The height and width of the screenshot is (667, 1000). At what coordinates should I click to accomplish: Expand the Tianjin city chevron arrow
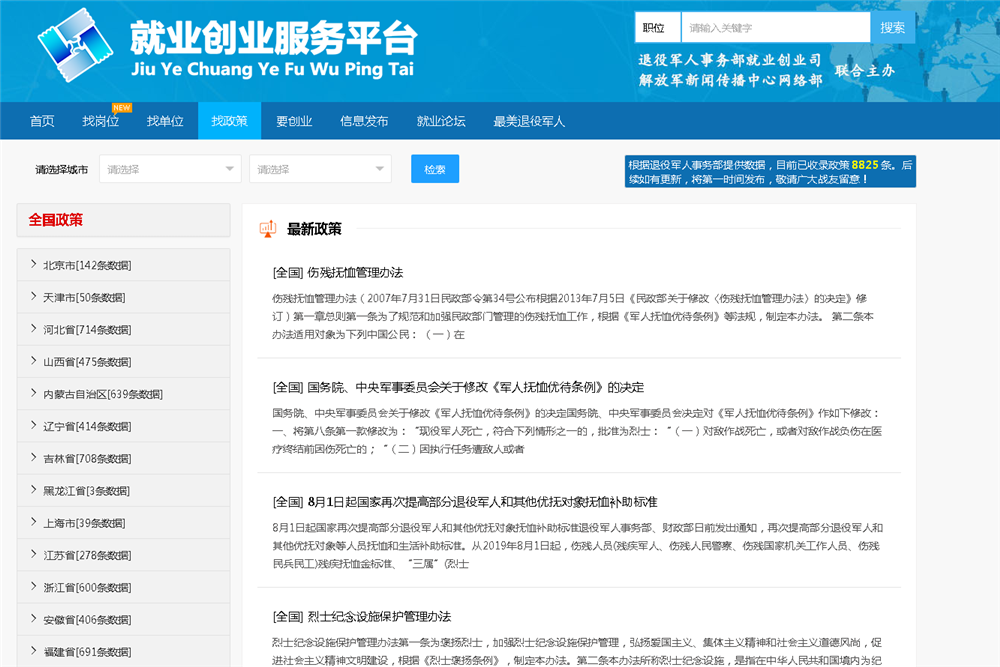pyautogui.click(x=32, y=297)
